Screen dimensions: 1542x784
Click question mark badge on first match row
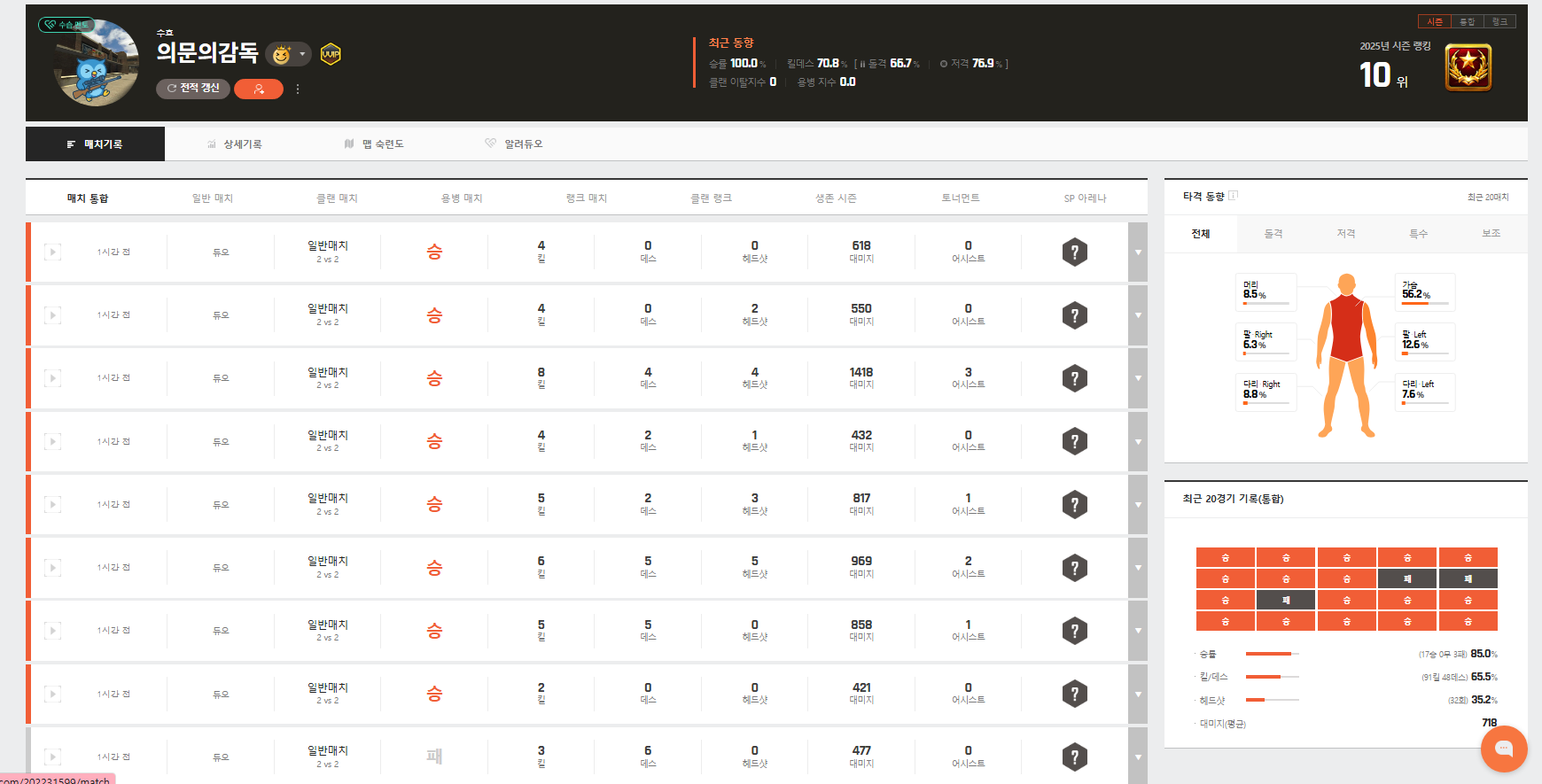tap(1074, 252)
